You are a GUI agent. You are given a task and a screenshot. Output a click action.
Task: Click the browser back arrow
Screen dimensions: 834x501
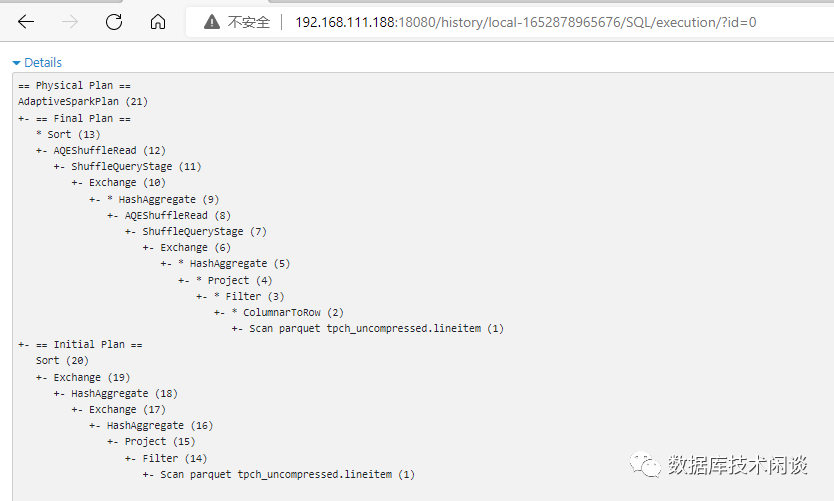[x=26, y=22]
